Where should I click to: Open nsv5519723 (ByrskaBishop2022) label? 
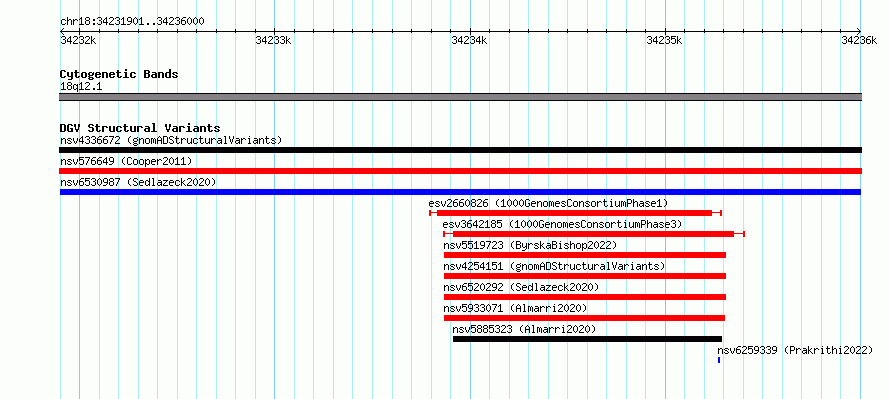pyautogui.click(x=530, y=245)
